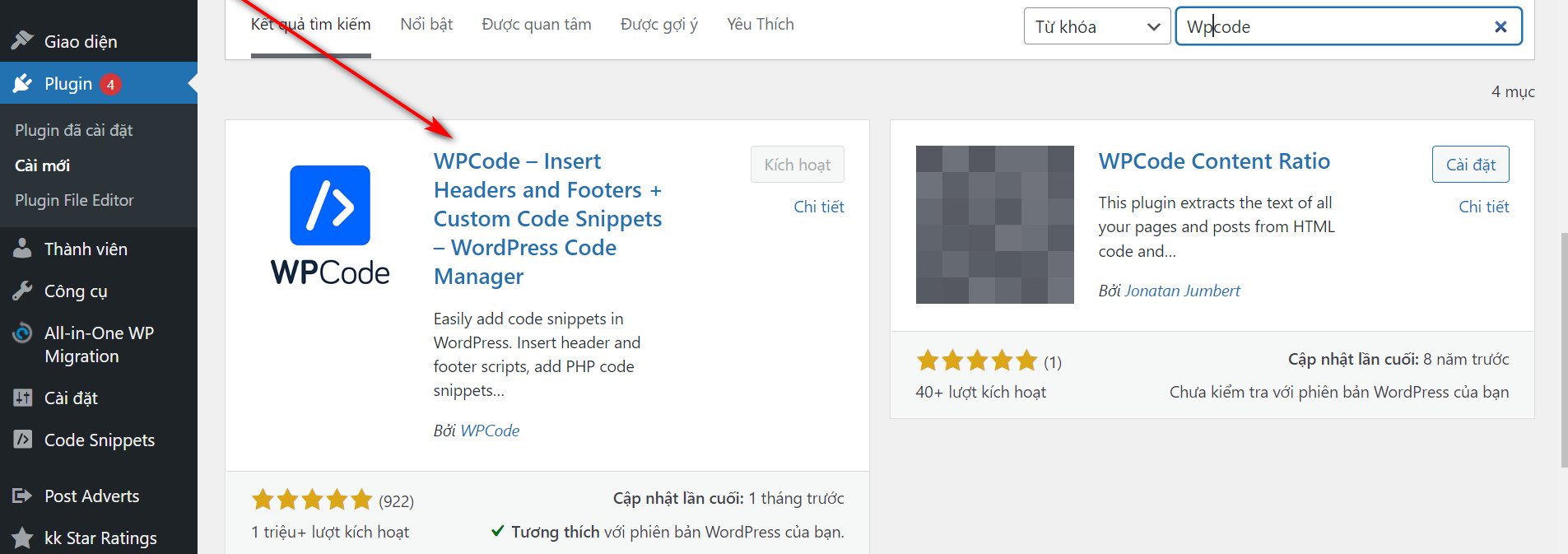The height and width of the screenshot is (554, 1568).
Task: Open kk Star Ratings menu item
Action: (99, 538)
